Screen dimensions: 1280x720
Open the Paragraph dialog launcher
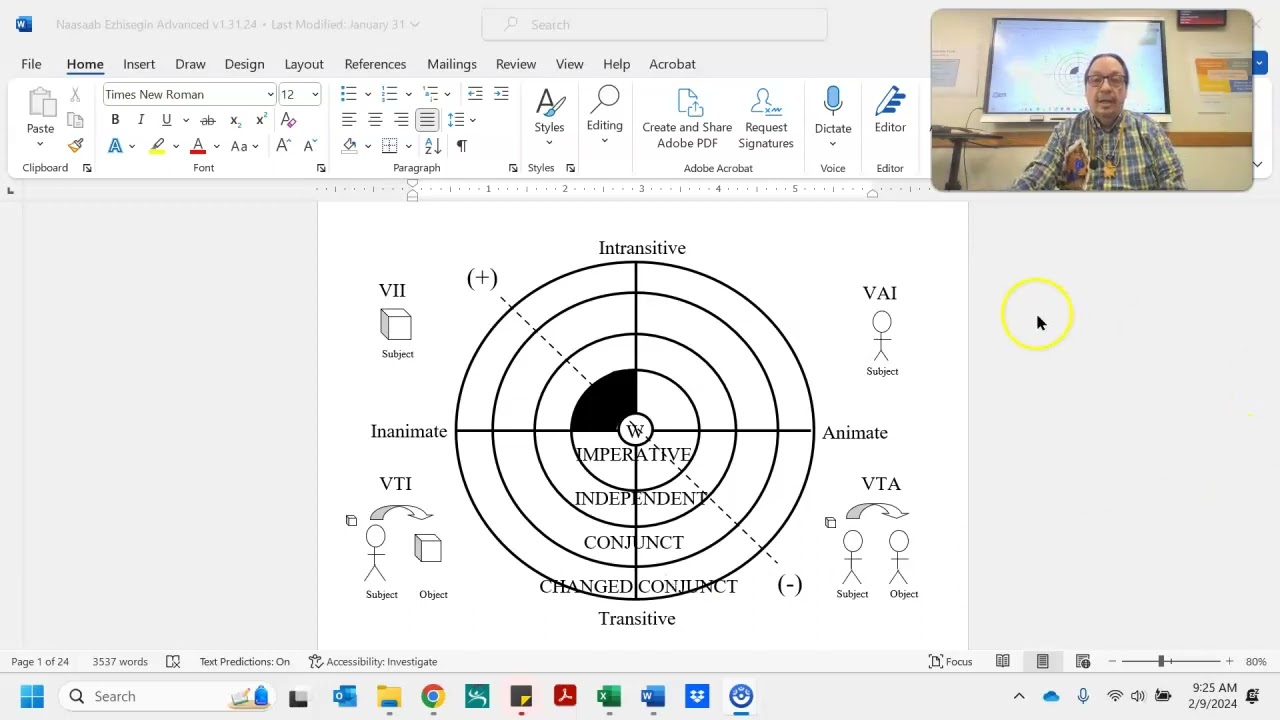[513, 168]
